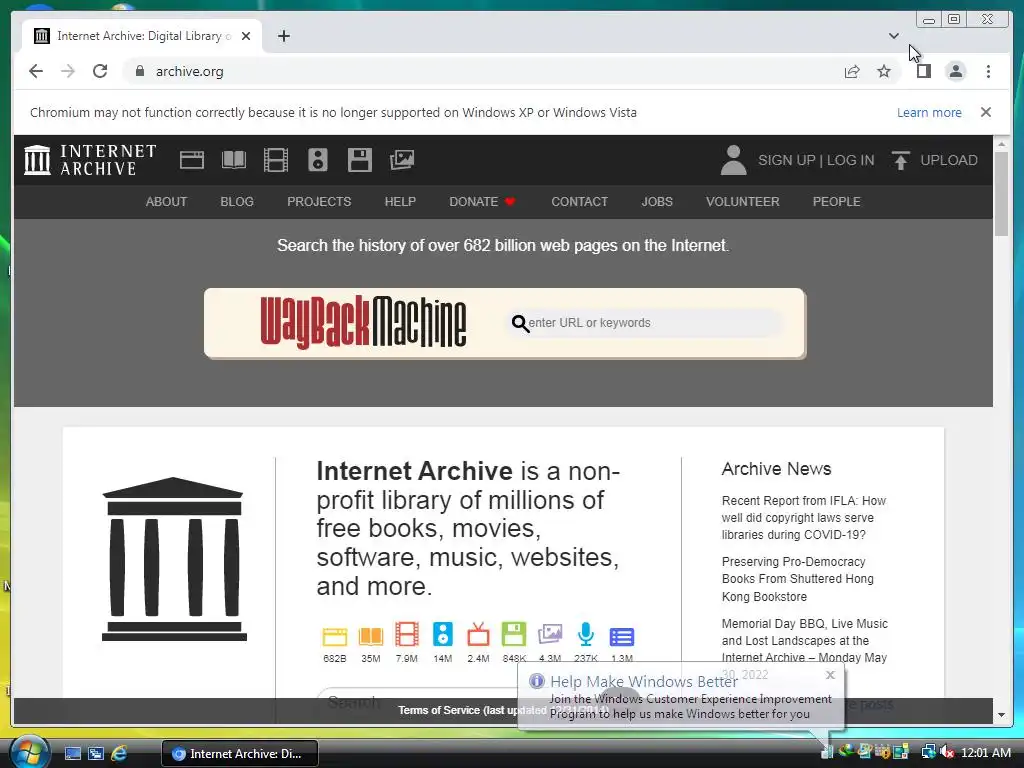Click the address bar showing archive.org

click(x=483, y=71)
